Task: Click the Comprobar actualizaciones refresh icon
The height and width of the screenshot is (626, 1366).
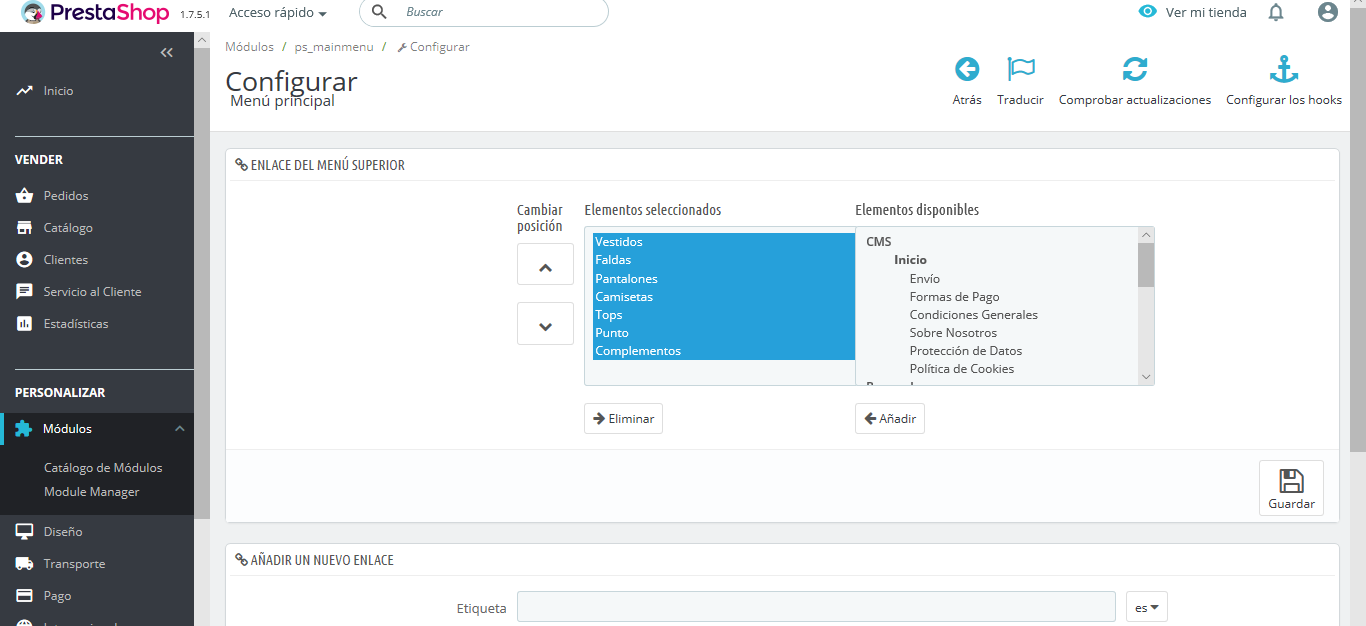Action: click(1135, 69)
